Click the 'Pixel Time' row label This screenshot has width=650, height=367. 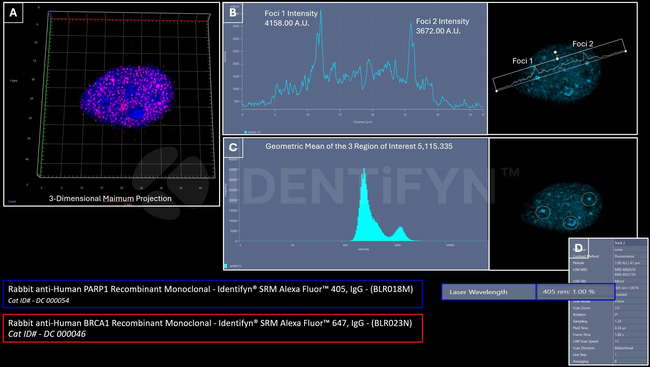tap(581, 328)
